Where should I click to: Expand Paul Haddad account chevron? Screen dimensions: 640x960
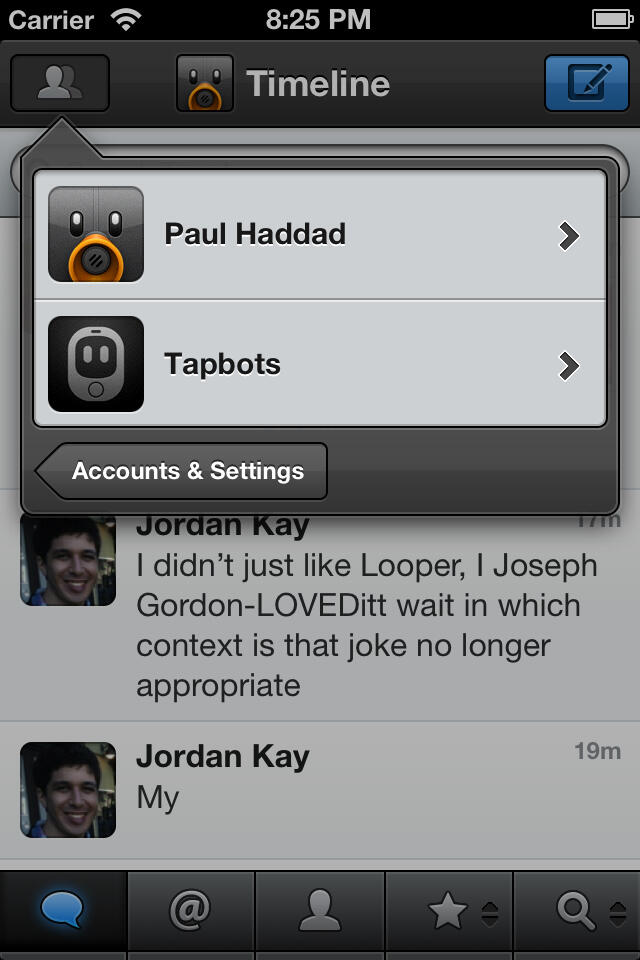(569, 236)
